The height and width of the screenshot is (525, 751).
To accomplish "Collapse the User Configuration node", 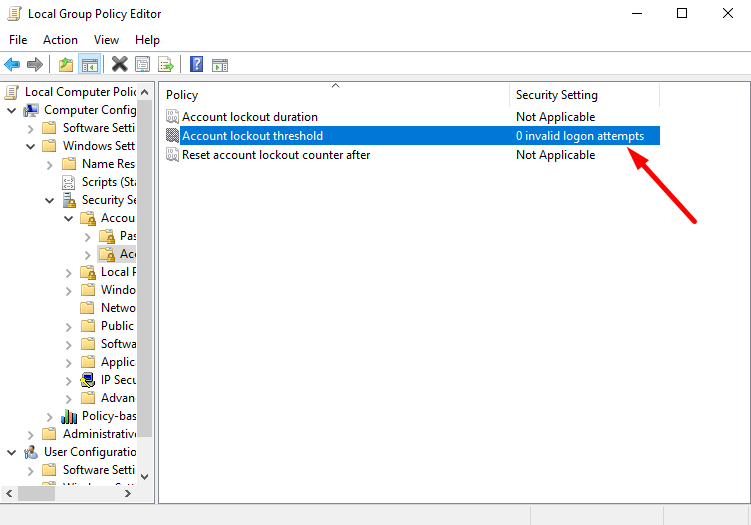I will (12, 453).
